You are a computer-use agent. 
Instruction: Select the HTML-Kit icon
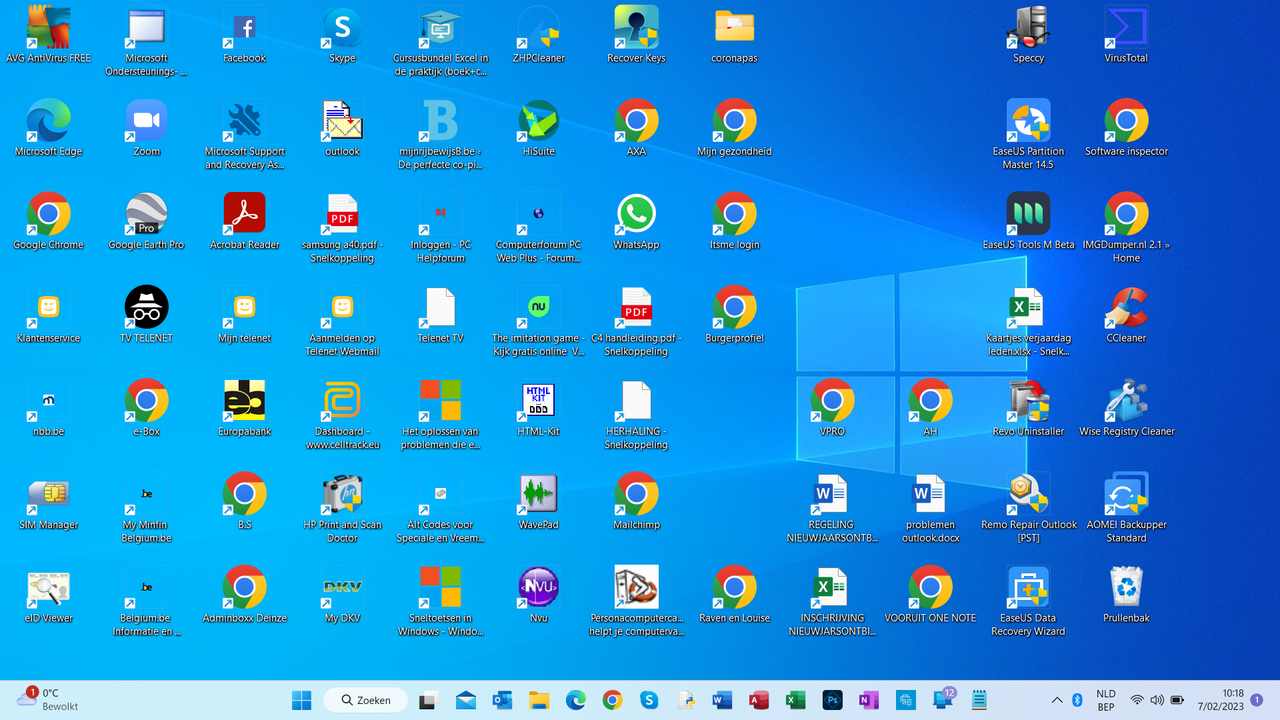[x=538, y=408]
